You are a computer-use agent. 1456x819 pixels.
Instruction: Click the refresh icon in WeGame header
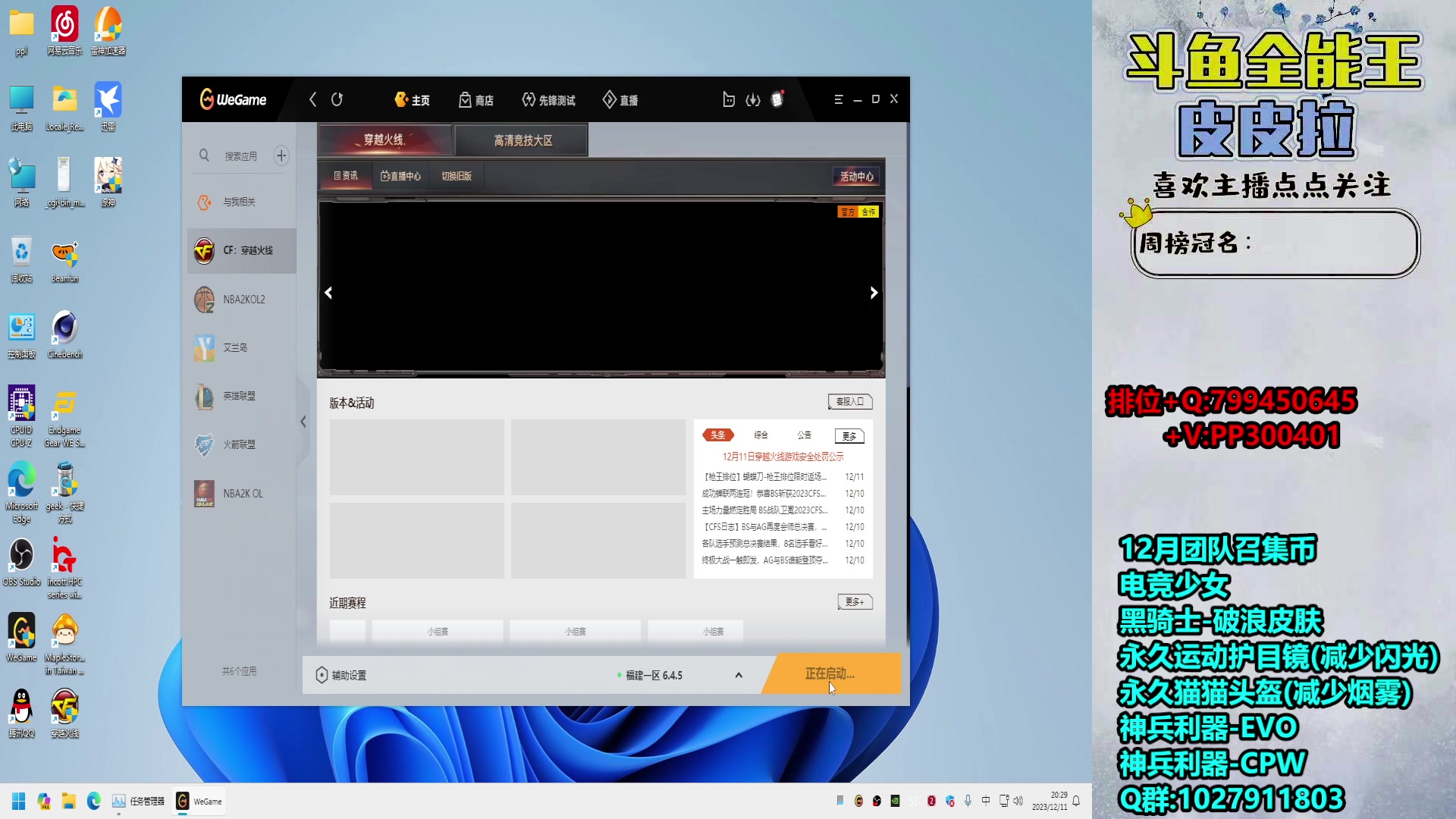coord(337,99)
